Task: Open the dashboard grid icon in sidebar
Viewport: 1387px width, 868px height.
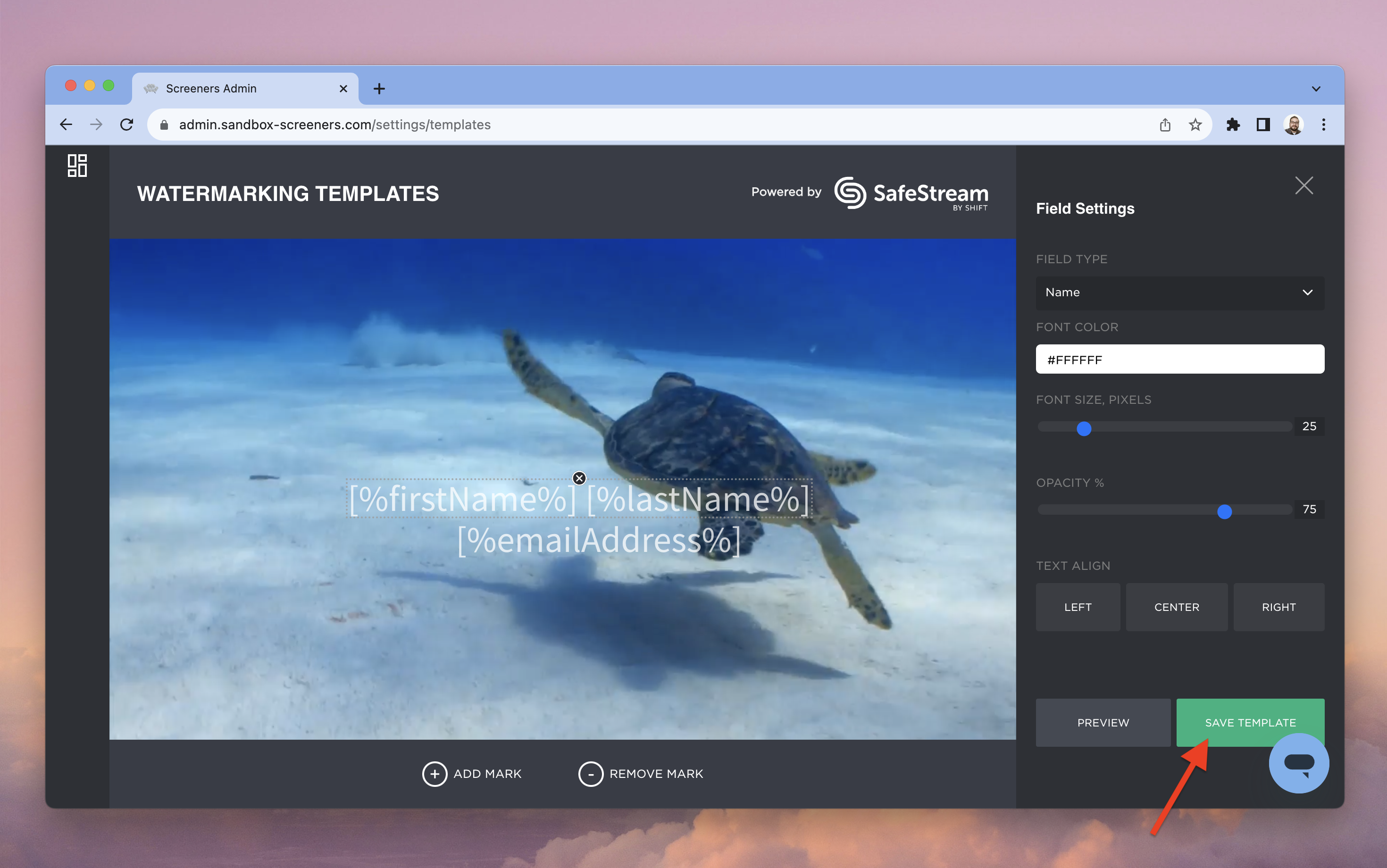Action: click(77, 165)
